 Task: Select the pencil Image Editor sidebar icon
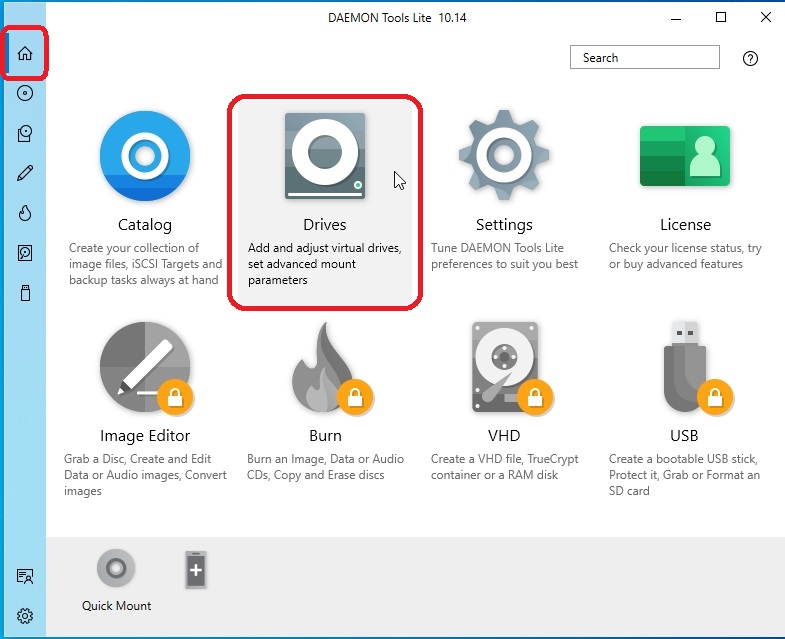25,173
